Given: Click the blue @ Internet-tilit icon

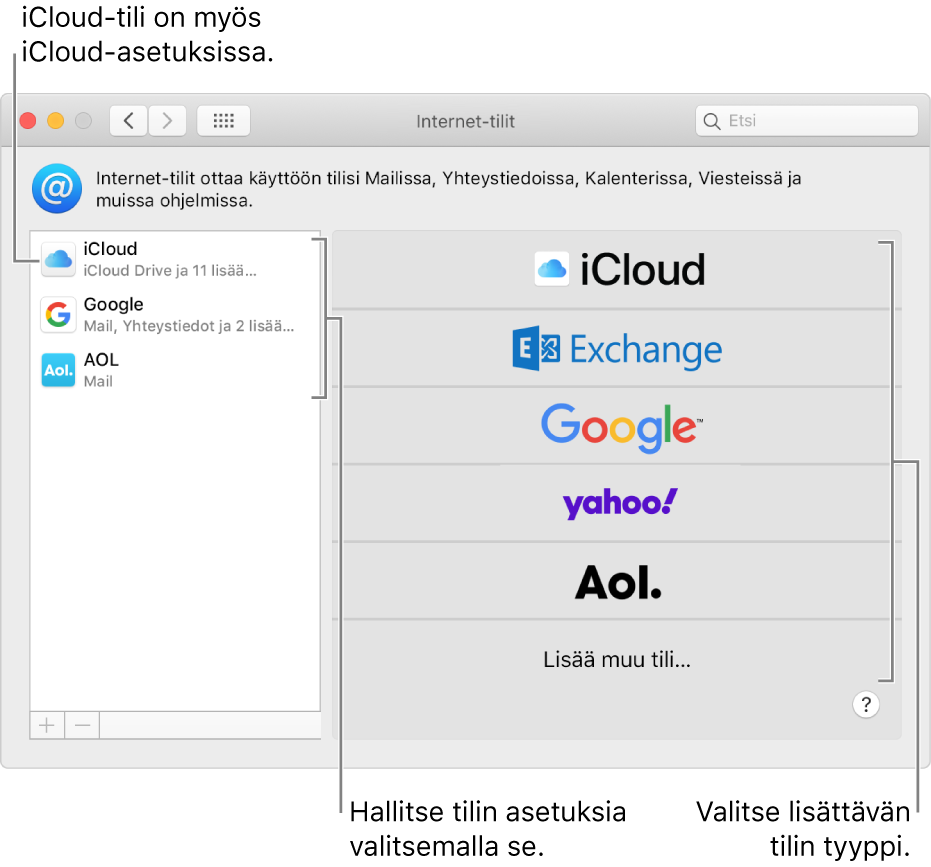Looking at the screenshot, I should pyautogui.click(x=57, y=189).
